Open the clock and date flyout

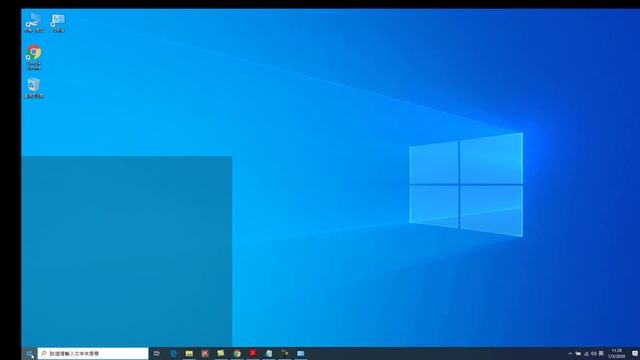(617, 353)
